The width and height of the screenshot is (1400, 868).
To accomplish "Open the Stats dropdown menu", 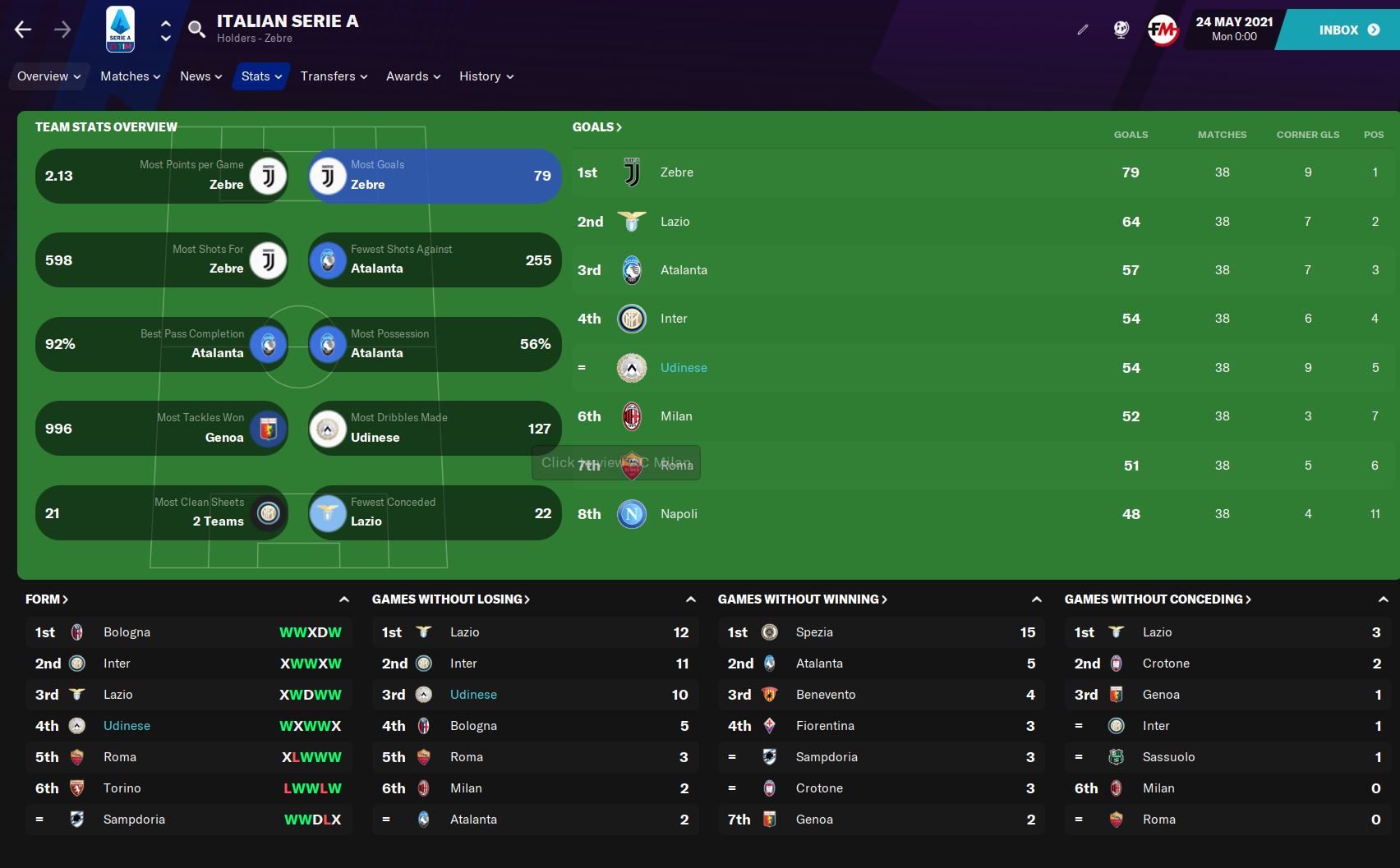I will pos(261,76).
